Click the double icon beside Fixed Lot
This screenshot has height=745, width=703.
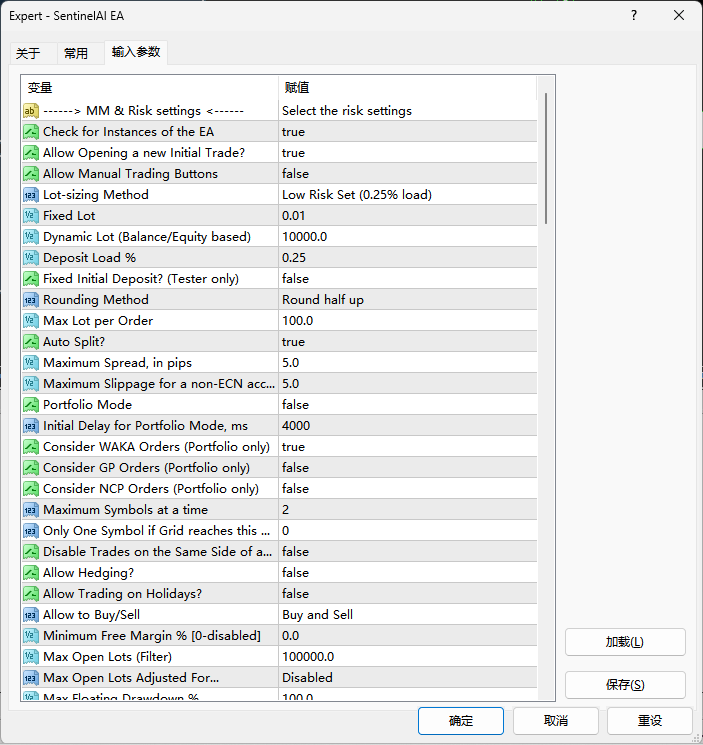(x=31, y=216)
